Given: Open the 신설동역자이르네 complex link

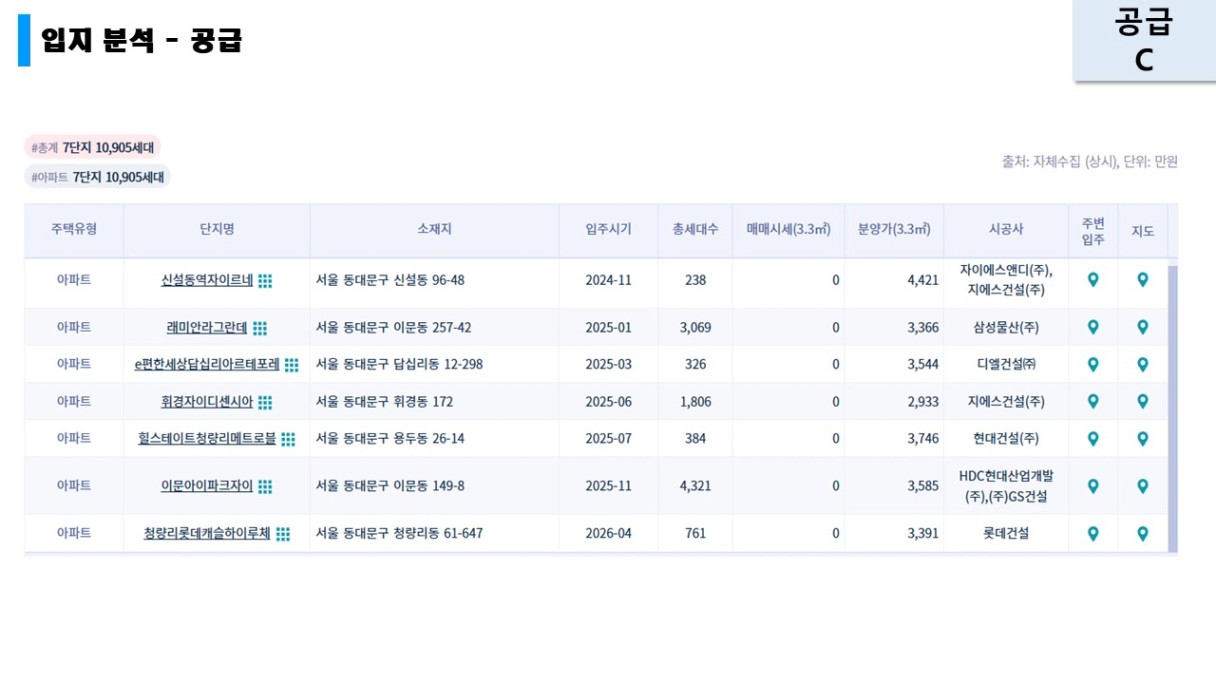Looking at the screenshot, I should (x=207, y=281).
